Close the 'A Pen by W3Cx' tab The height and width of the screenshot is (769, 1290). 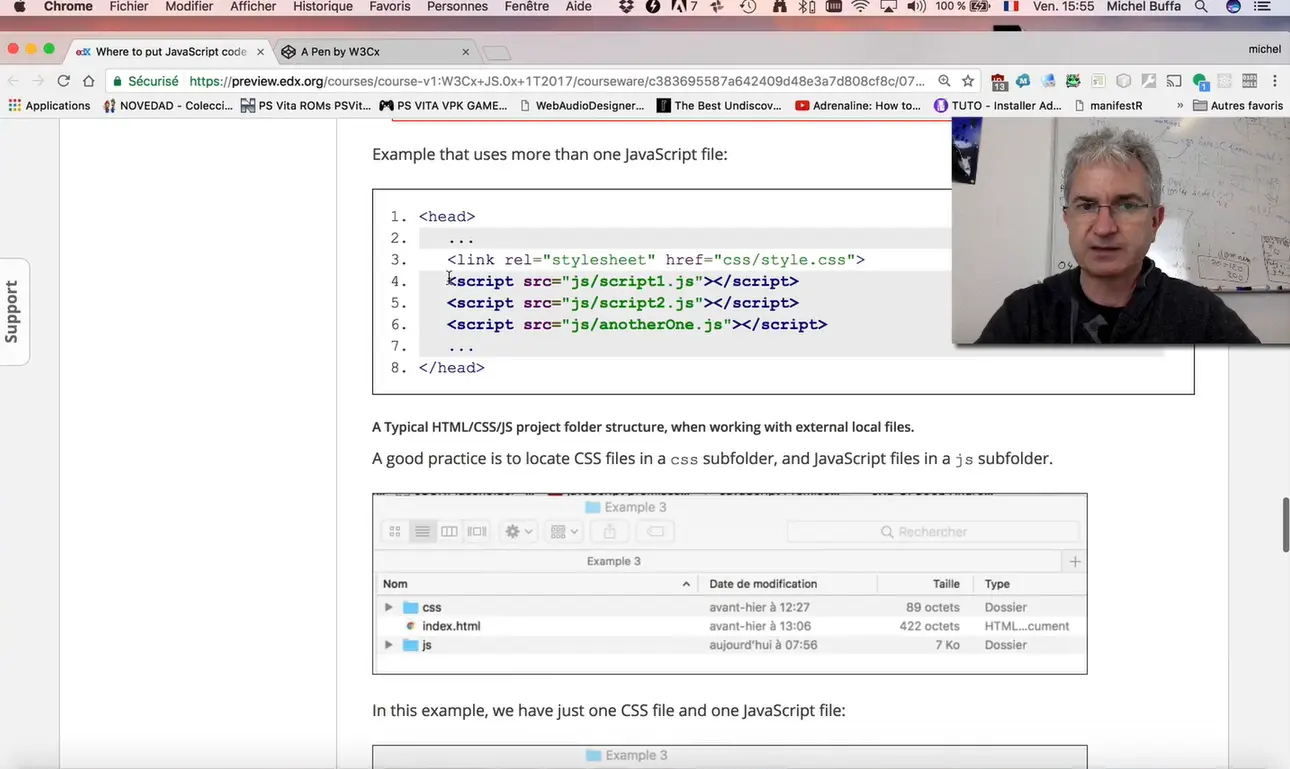pyautogui.click(x=465, y=52)
